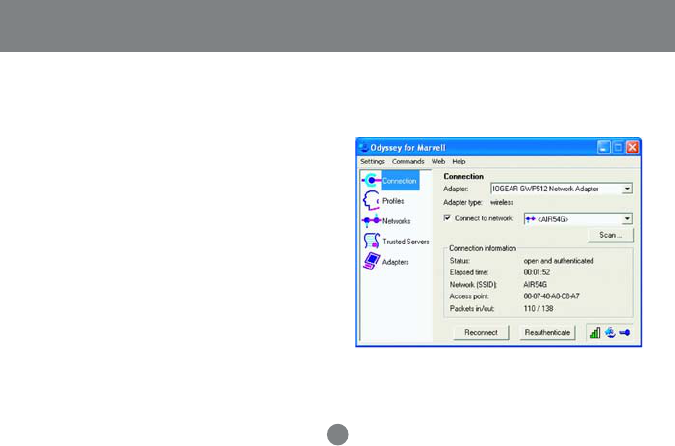Click the 'Odyssey for Marvell' title text
This screenshot has height=446, width=675.
[x=408, y=148]
